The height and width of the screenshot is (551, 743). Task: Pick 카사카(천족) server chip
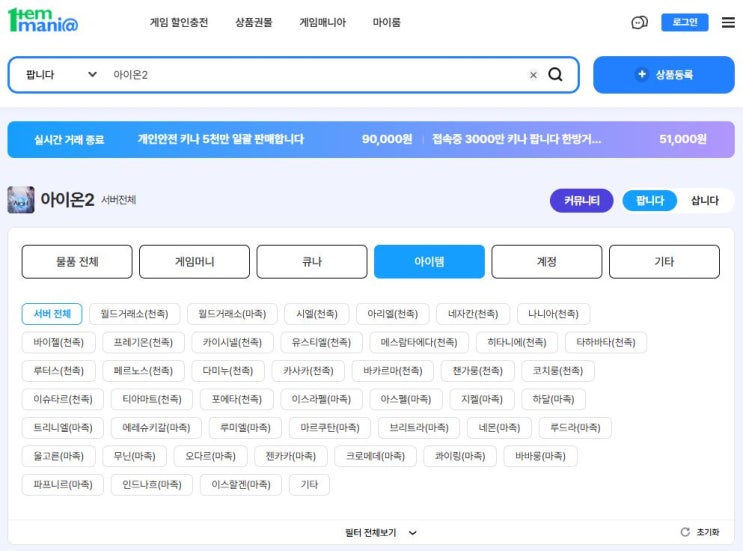tap(308, 370)
